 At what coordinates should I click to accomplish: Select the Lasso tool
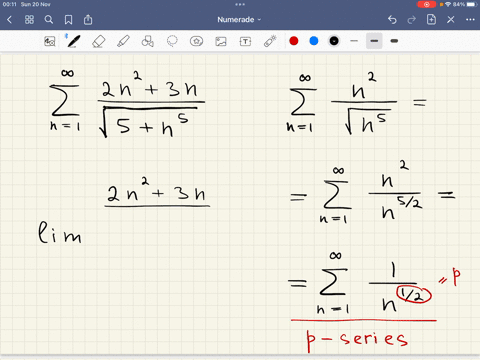point(172,41)
